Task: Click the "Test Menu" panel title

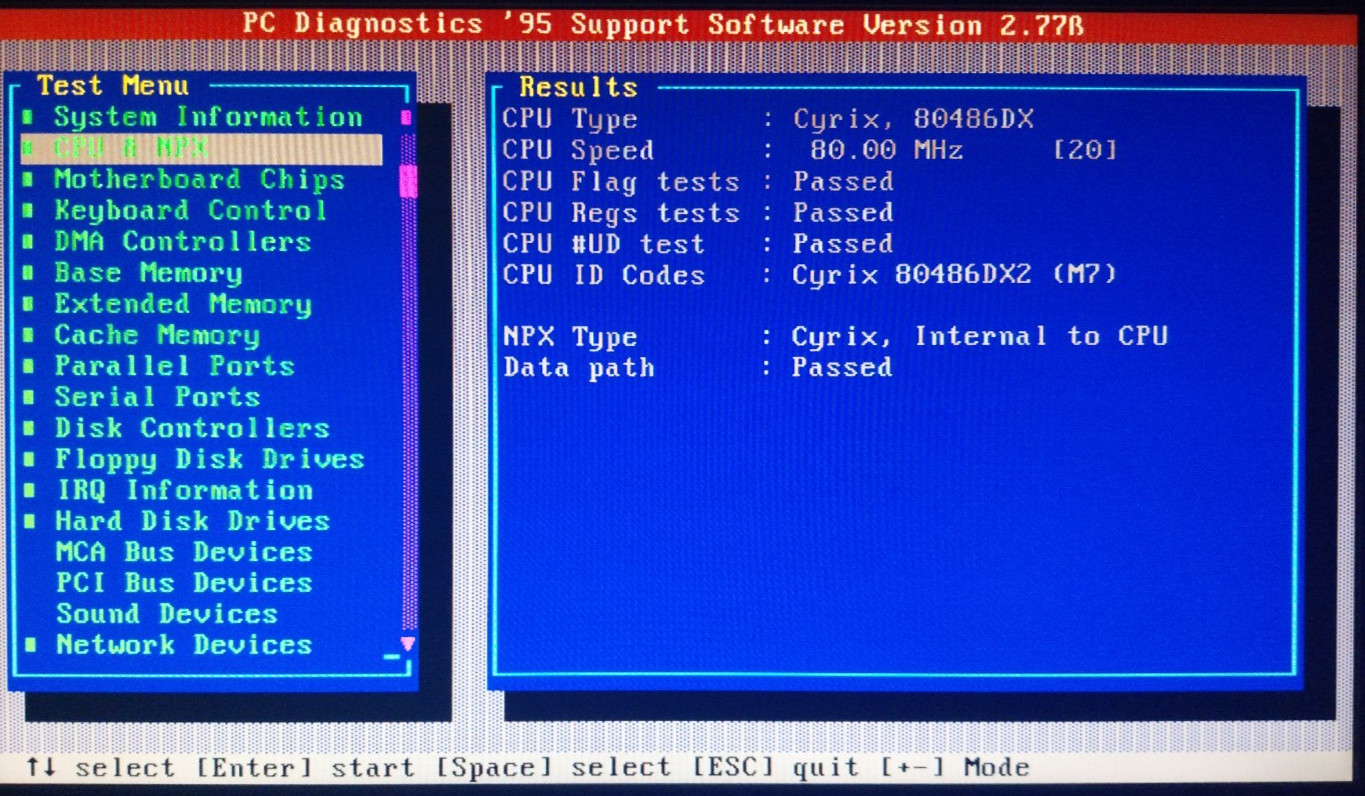Action: 113,86
